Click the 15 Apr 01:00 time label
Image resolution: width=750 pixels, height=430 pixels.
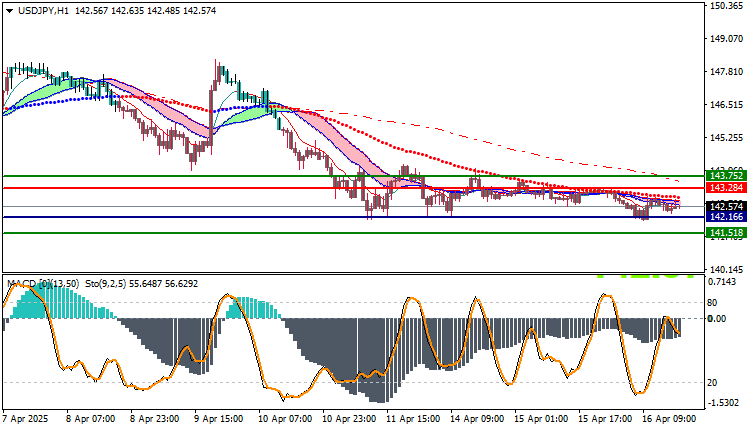(x=541, y=419)
